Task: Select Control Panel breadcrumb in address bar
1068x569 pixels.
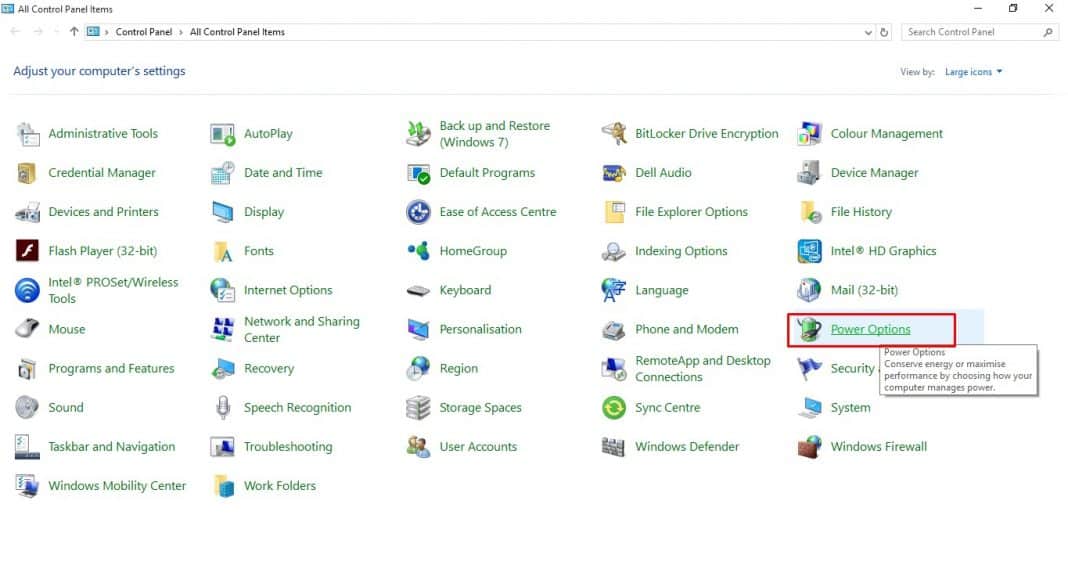Action: coord(144,32)
